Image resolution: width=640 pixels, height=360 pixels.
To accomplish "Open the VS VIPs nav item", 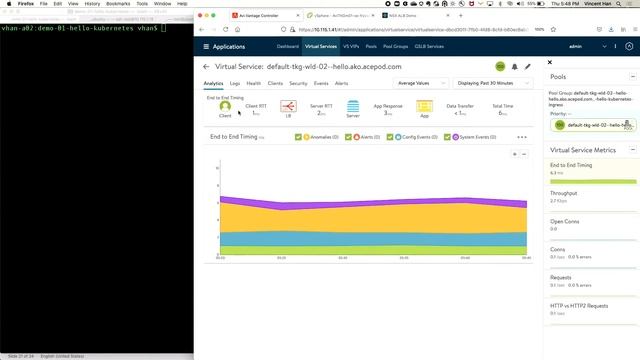I will [351, 47].
